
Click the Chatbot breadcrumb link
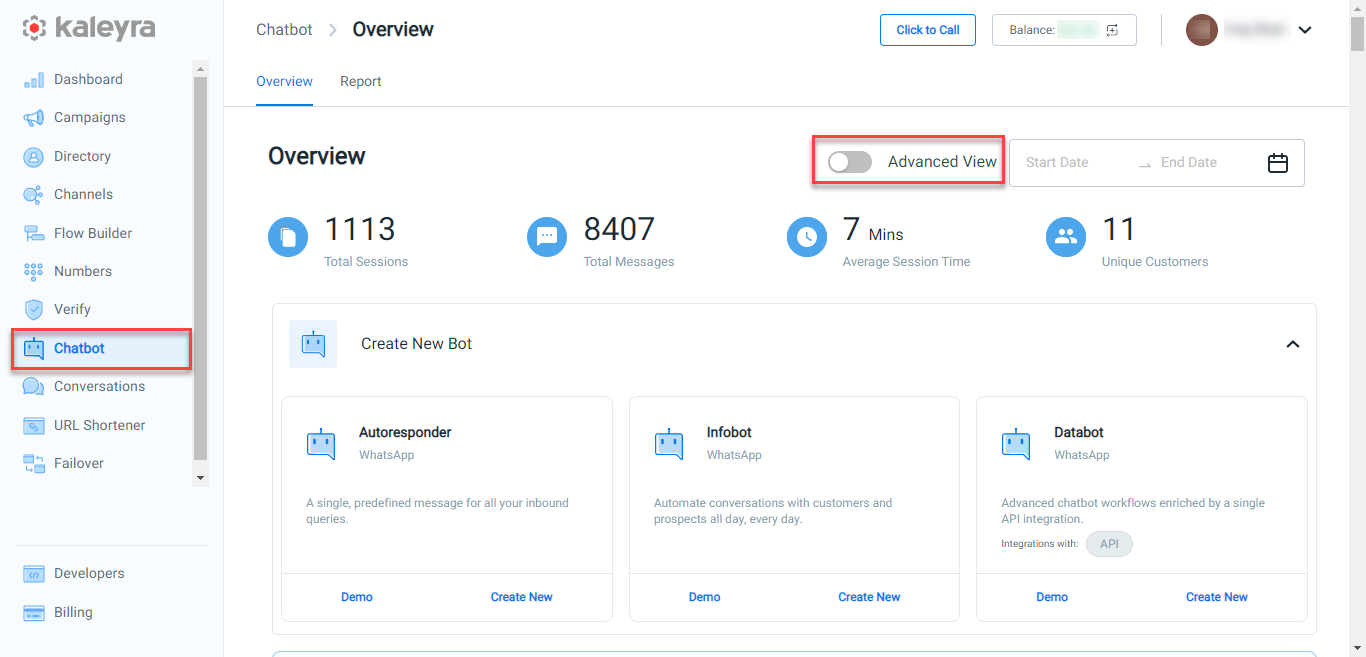pos(284,30)
